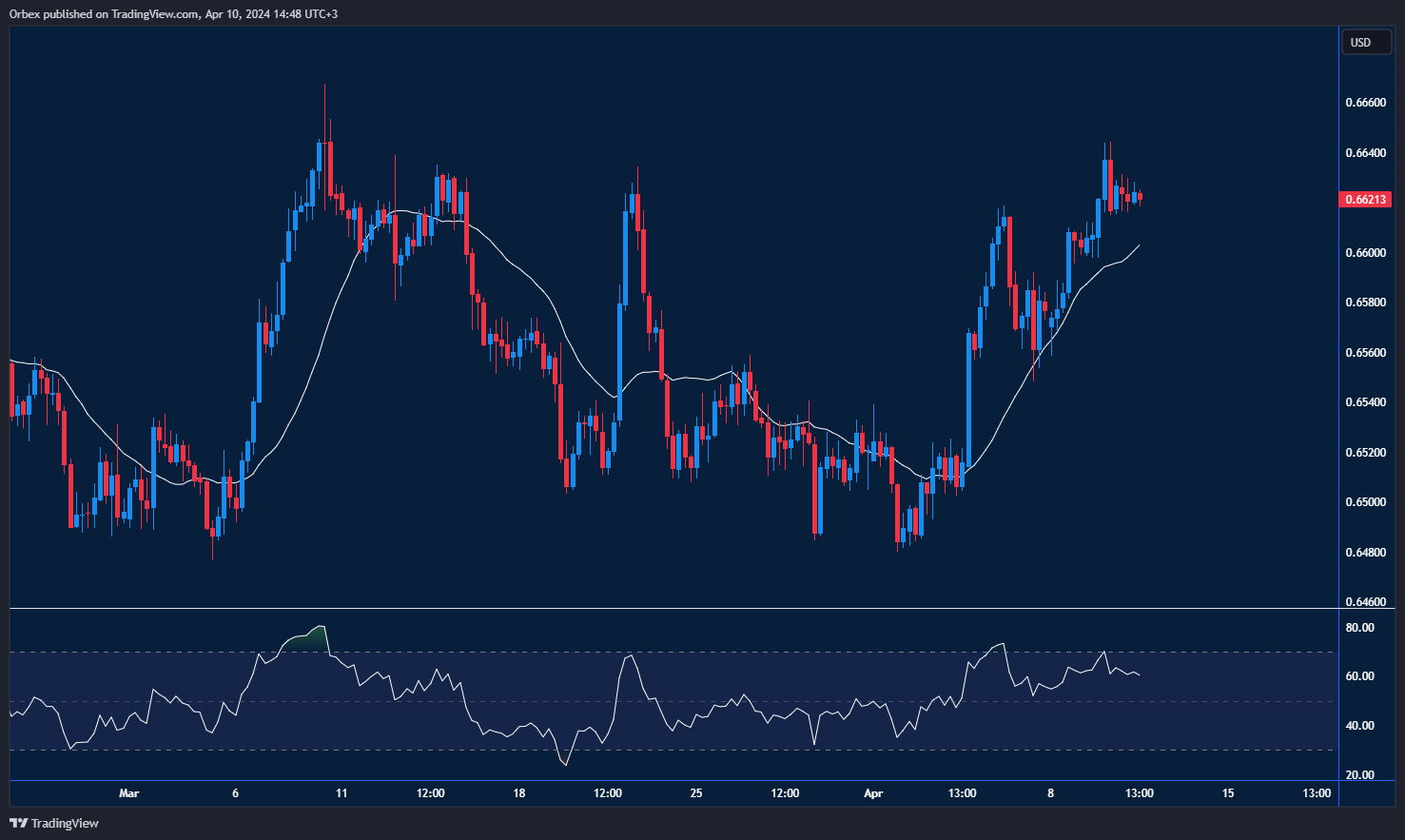Click the 0.66600 price scale label

(x=1365, y=103)
